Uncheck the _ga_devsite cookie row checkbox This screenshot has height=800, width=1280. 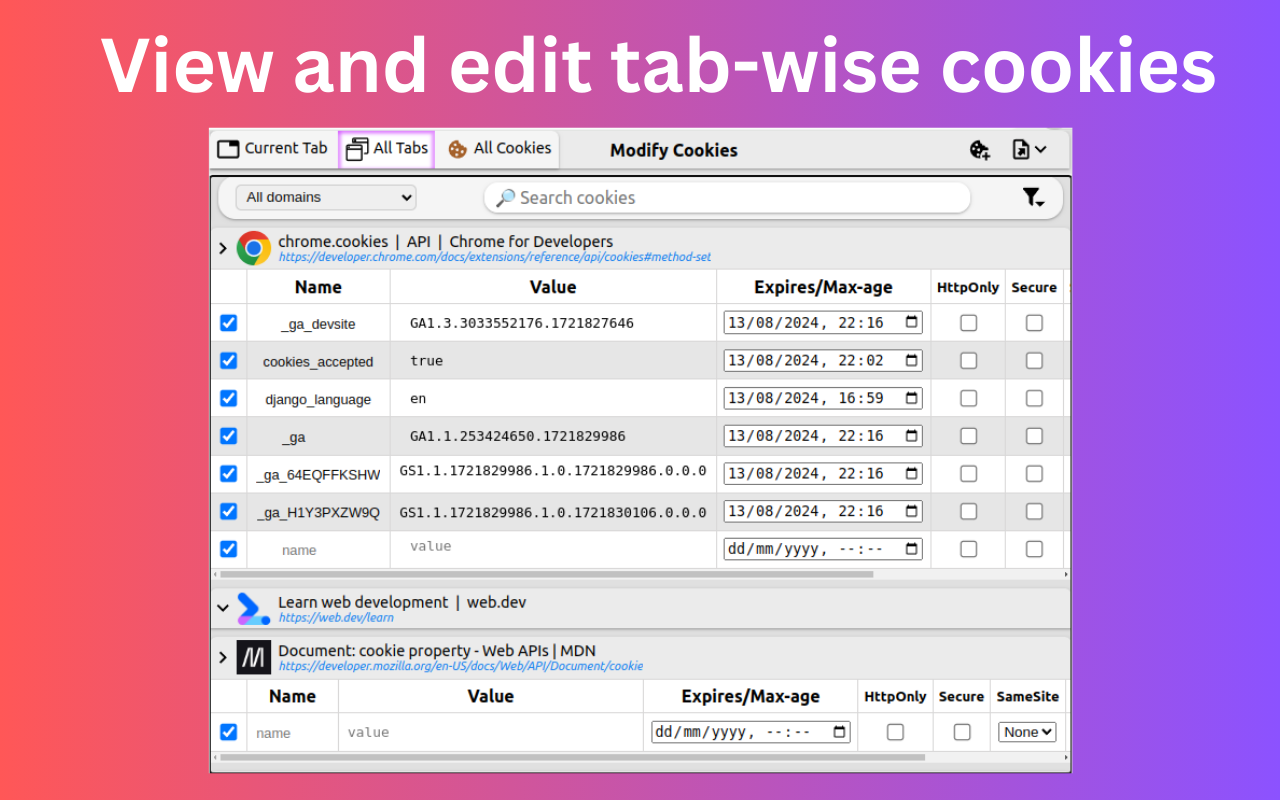click(228, 323)
